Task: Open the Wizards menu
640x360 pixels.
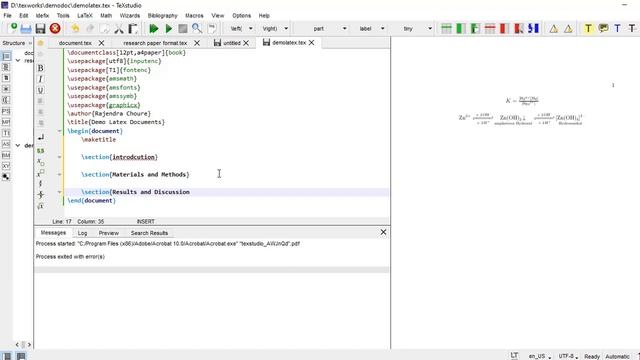Action: [130, 16]
